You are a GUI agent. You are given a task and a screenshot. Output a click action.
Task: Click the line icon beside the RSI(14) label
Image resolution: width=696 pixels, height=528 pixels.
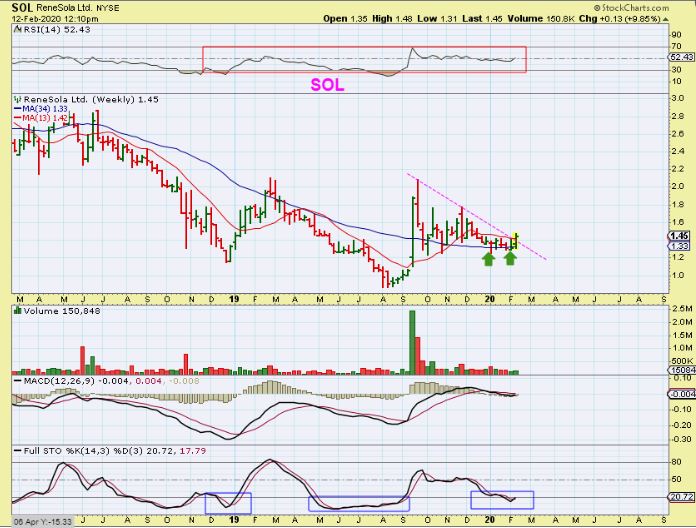click(x=18, y=30)
